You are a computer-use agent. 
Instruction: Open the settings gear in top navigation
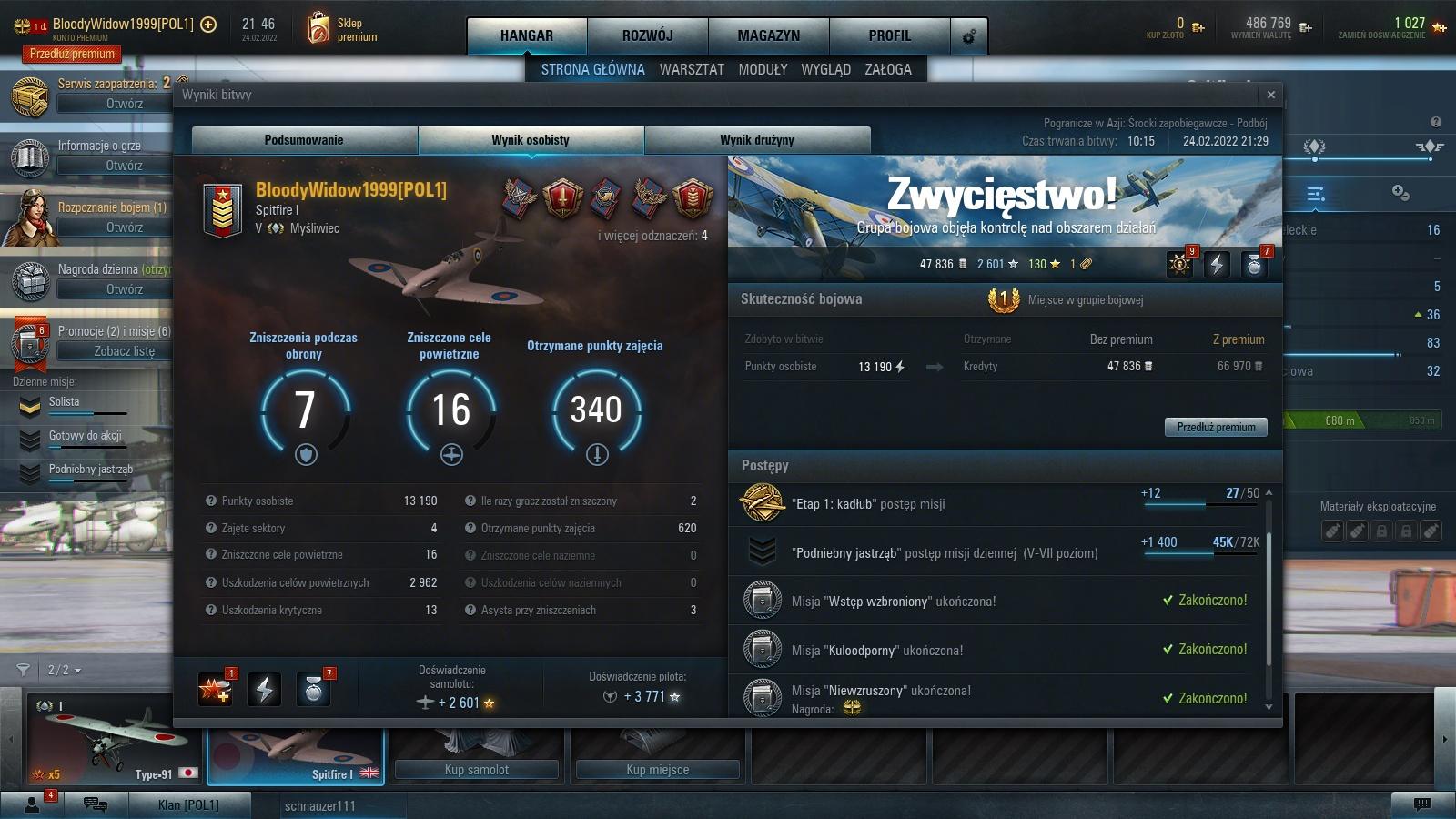click(x=969, y=36)
